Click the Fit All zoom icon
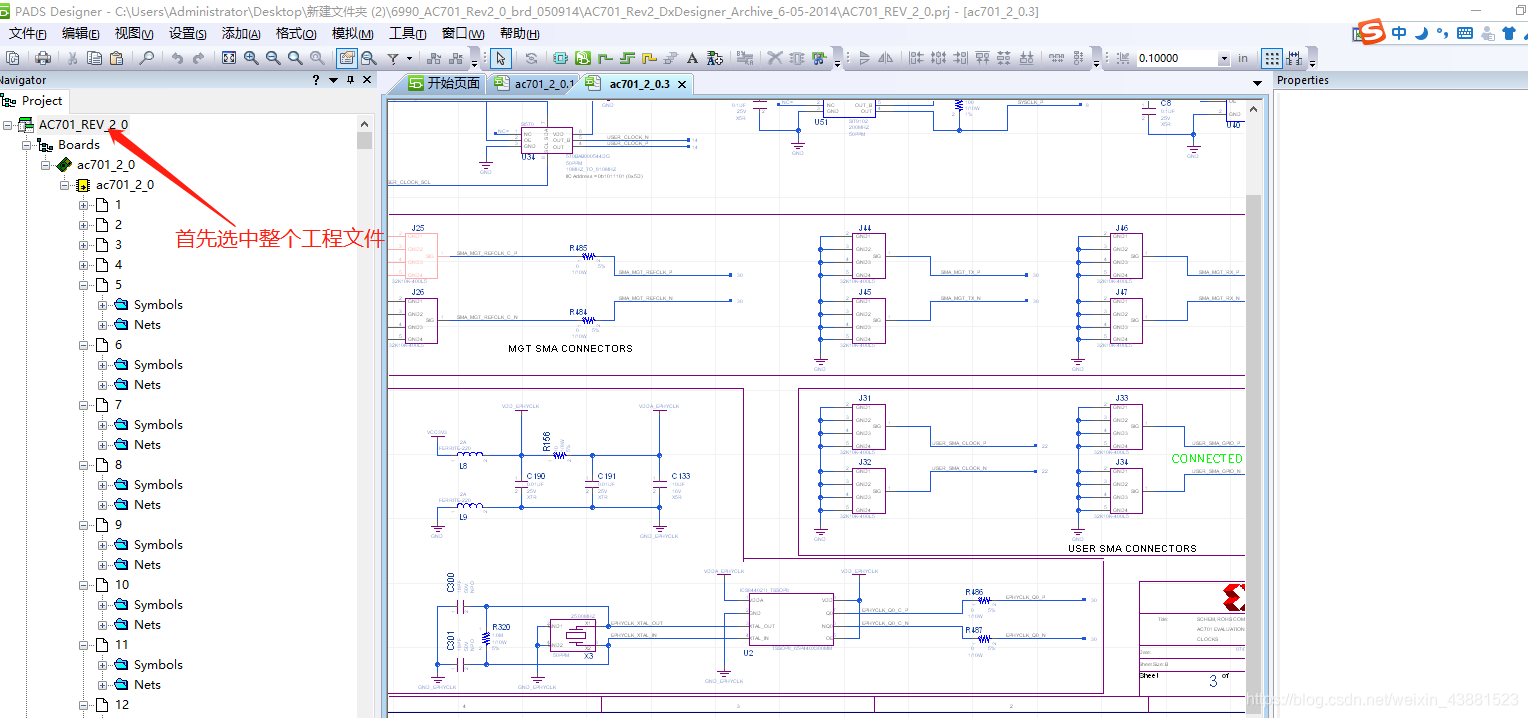 click(x=229, y=58)
